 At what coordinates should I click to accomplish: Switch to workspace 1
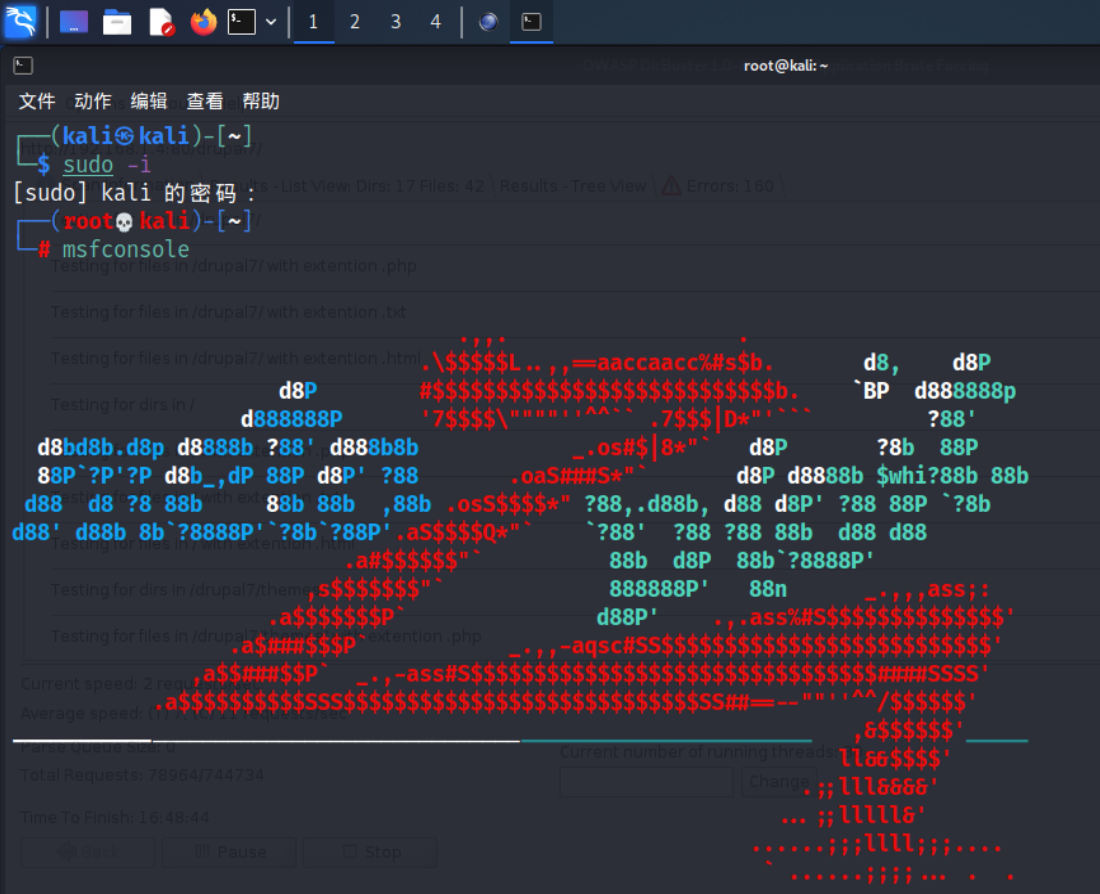click(x=314, y=22)
